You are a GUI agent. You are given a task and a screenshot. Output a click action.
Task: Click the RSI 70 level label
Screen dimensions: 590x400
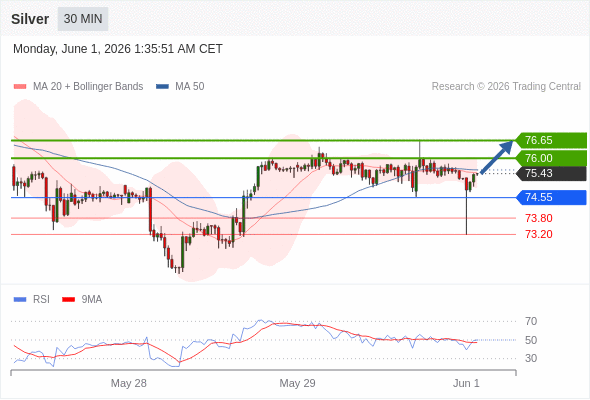coord(531,321)
